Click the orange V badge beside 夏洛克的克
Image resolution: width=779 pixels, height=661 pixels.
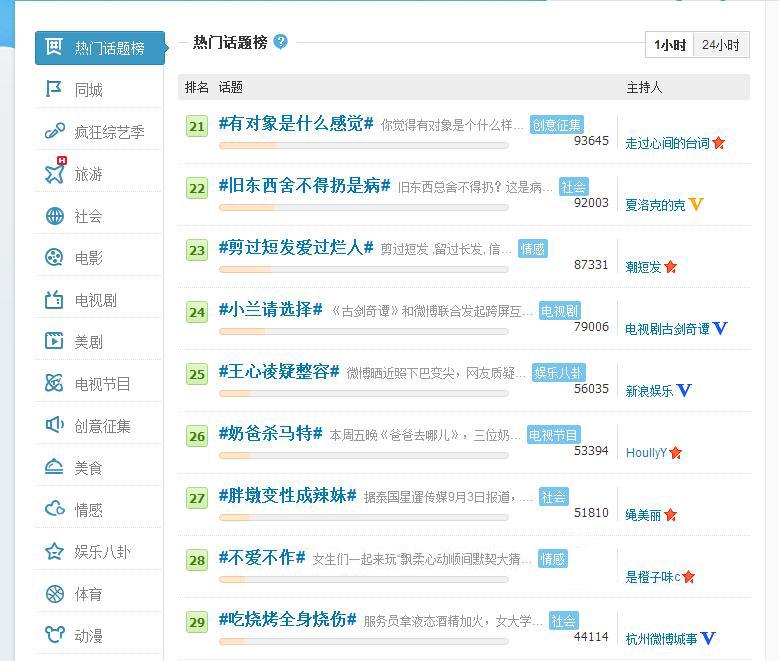(696, 204)
